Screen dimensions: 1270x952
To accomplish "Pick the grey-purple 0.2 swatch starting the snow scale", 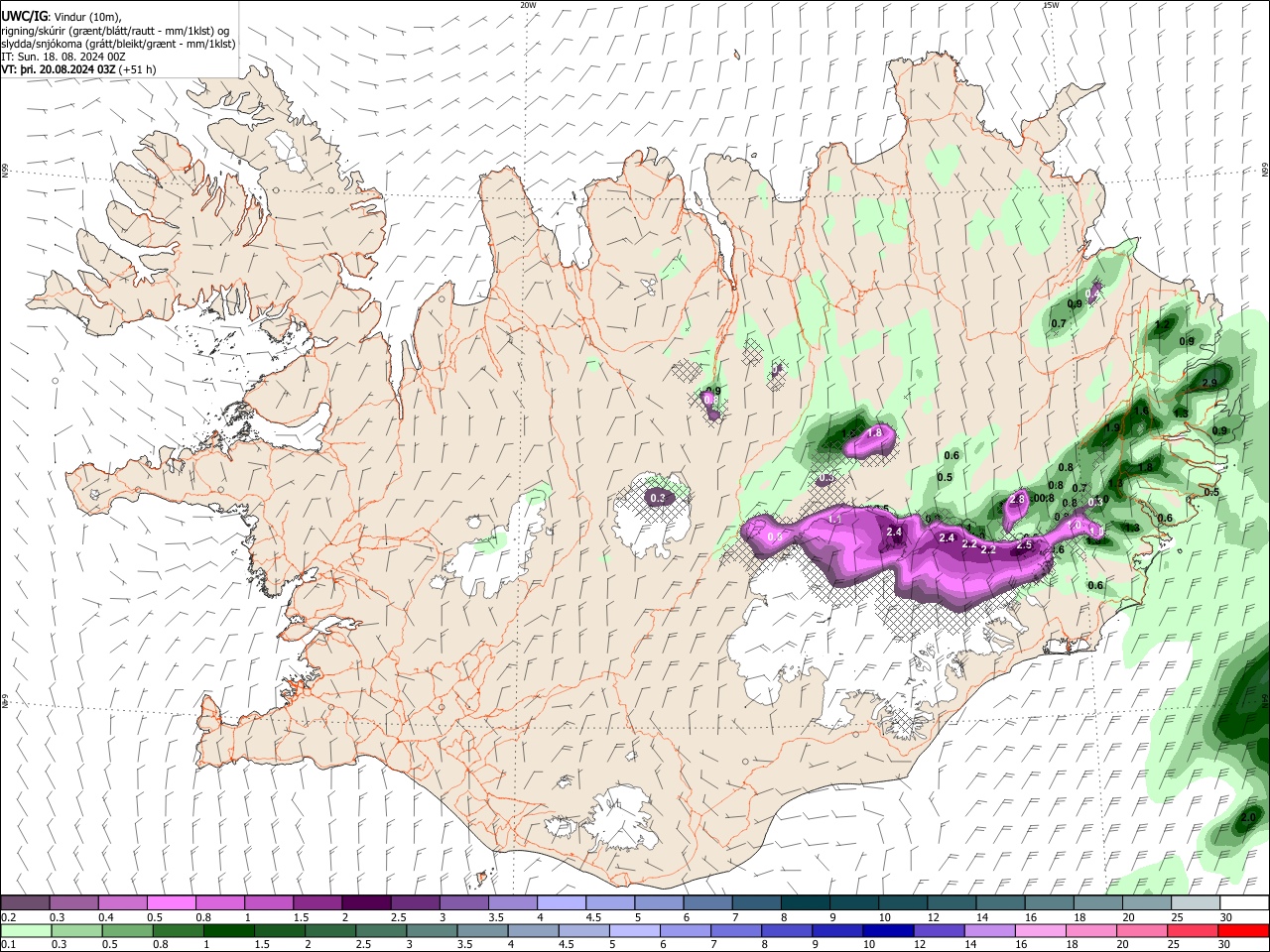I will point(25,902).
